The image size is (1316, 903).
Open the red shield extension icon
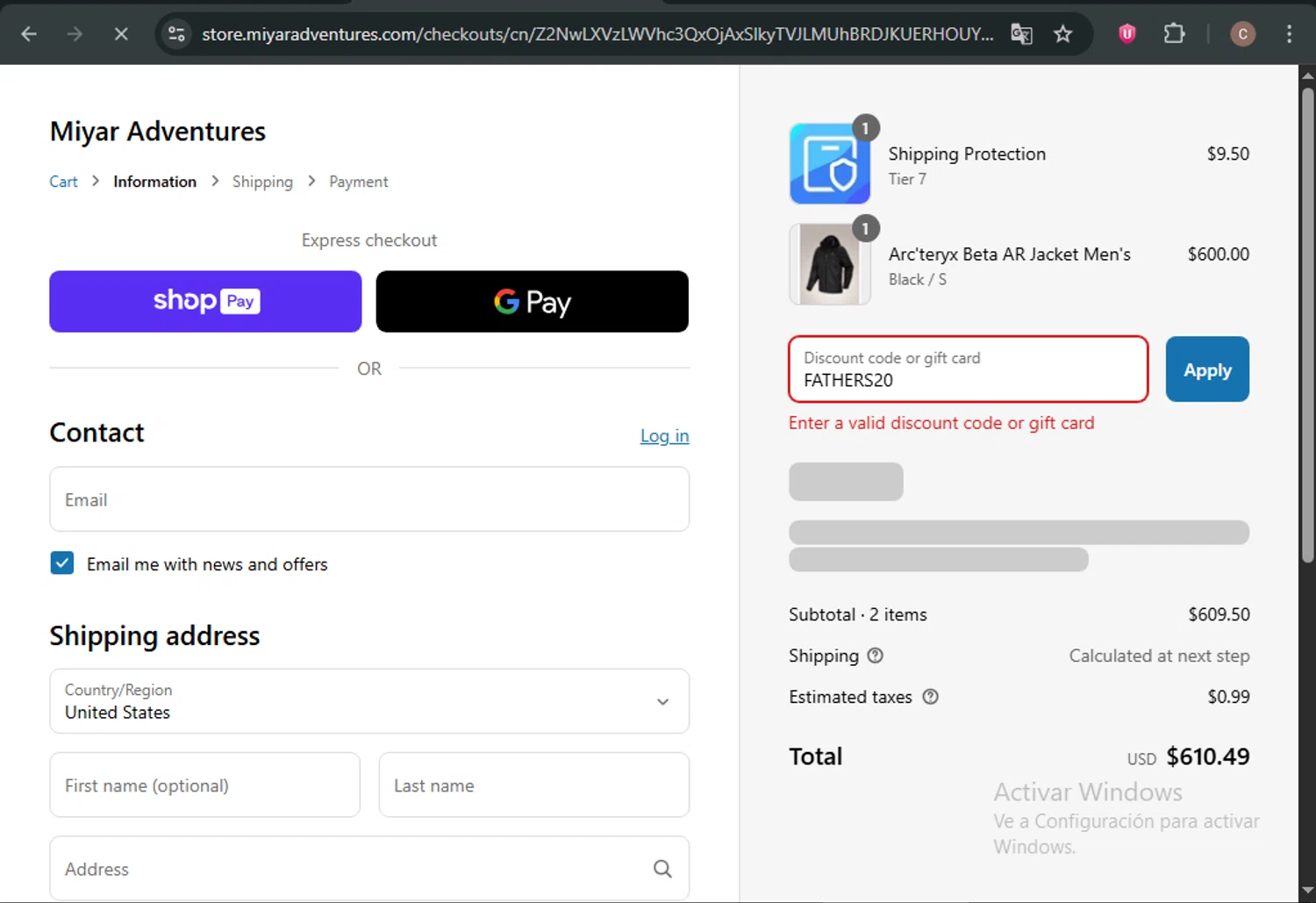[1127, 34]
